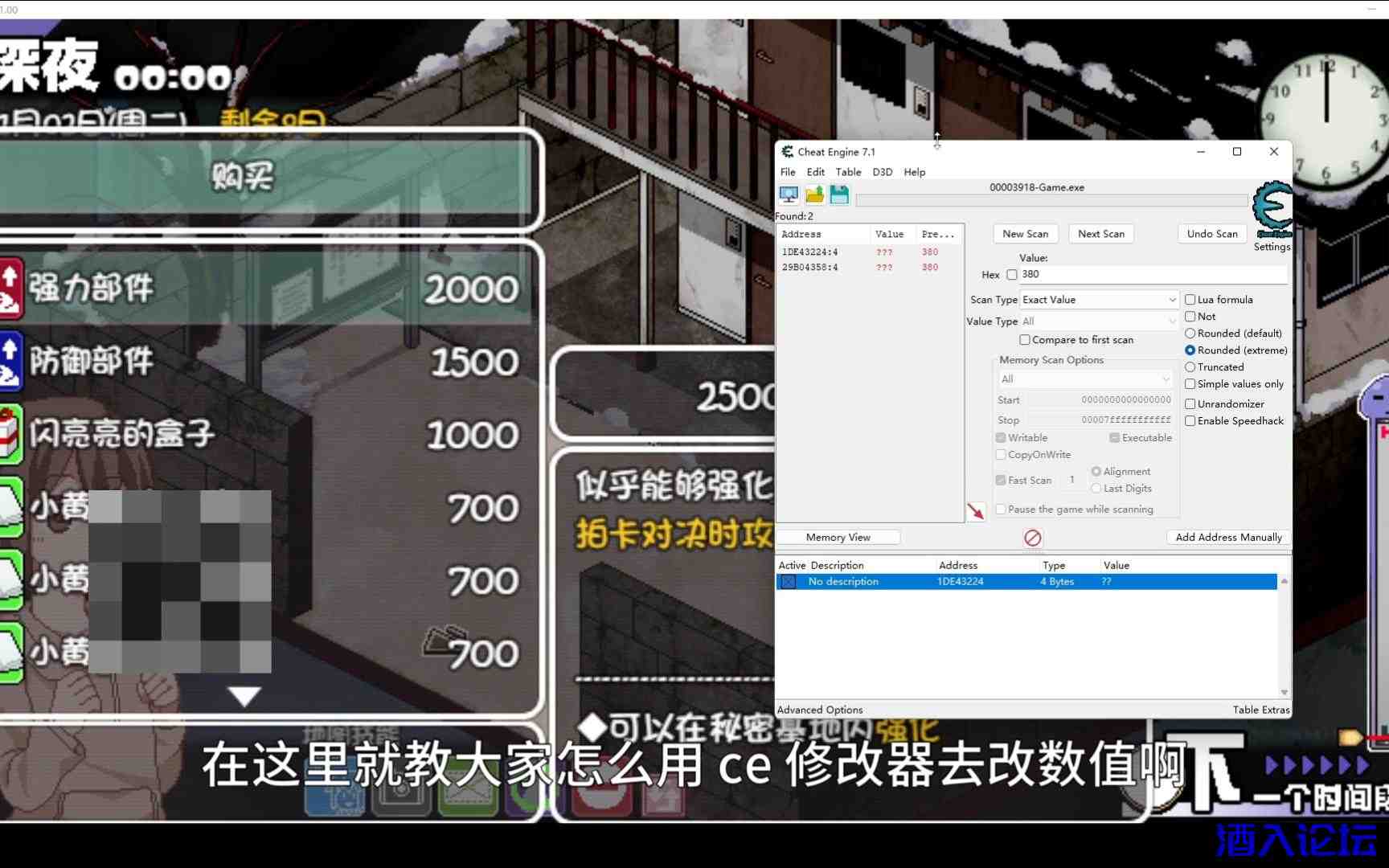1389x868 pixels.
Task: Open the process selector computer icon
Action: click(x=789, y=194)
